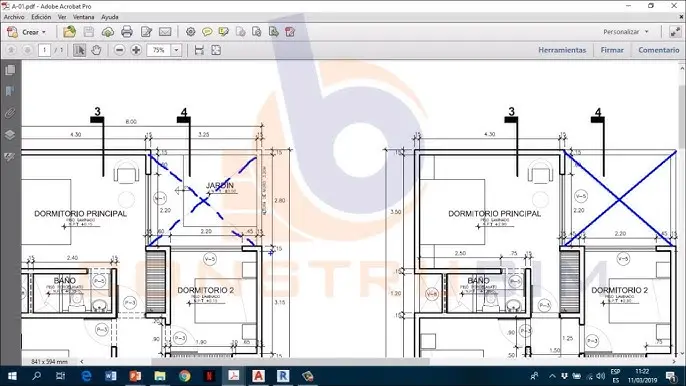The image size is (686, 386).
Task: Open the Crear PDF dropdown
Action: [27, 32]
